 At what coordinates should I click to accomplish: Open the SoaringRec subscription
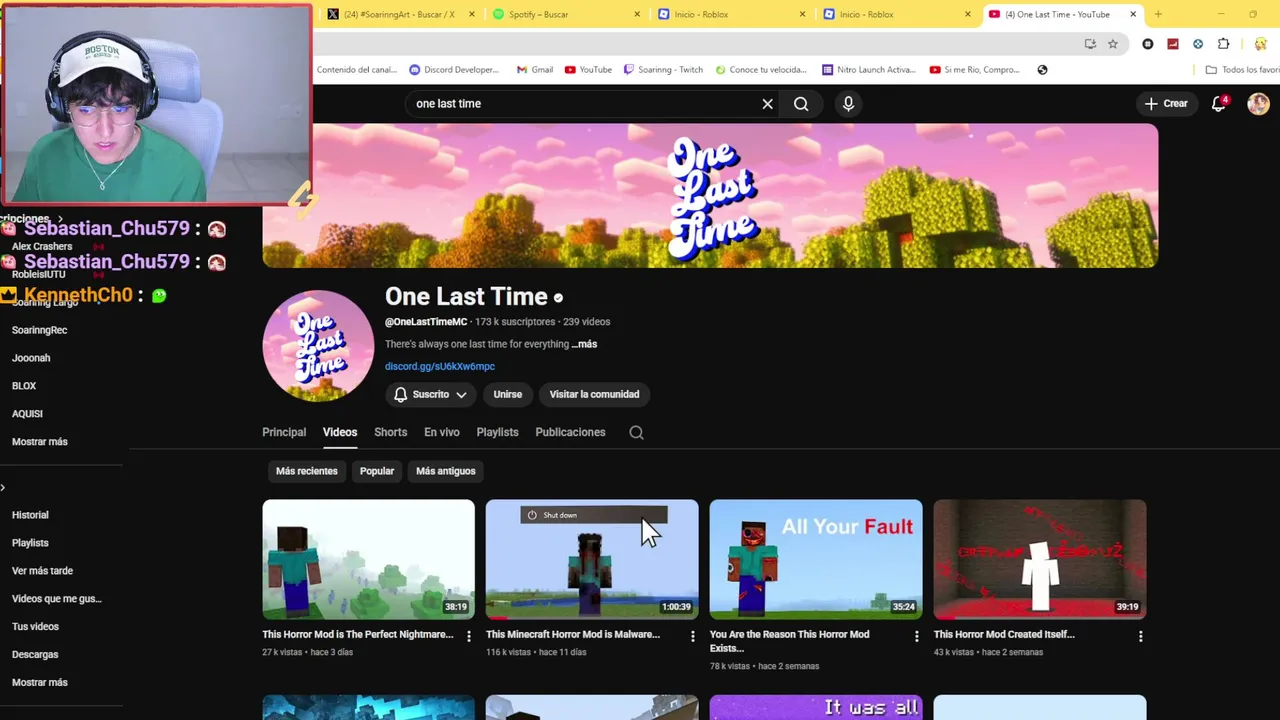click(x=40, y=330)
